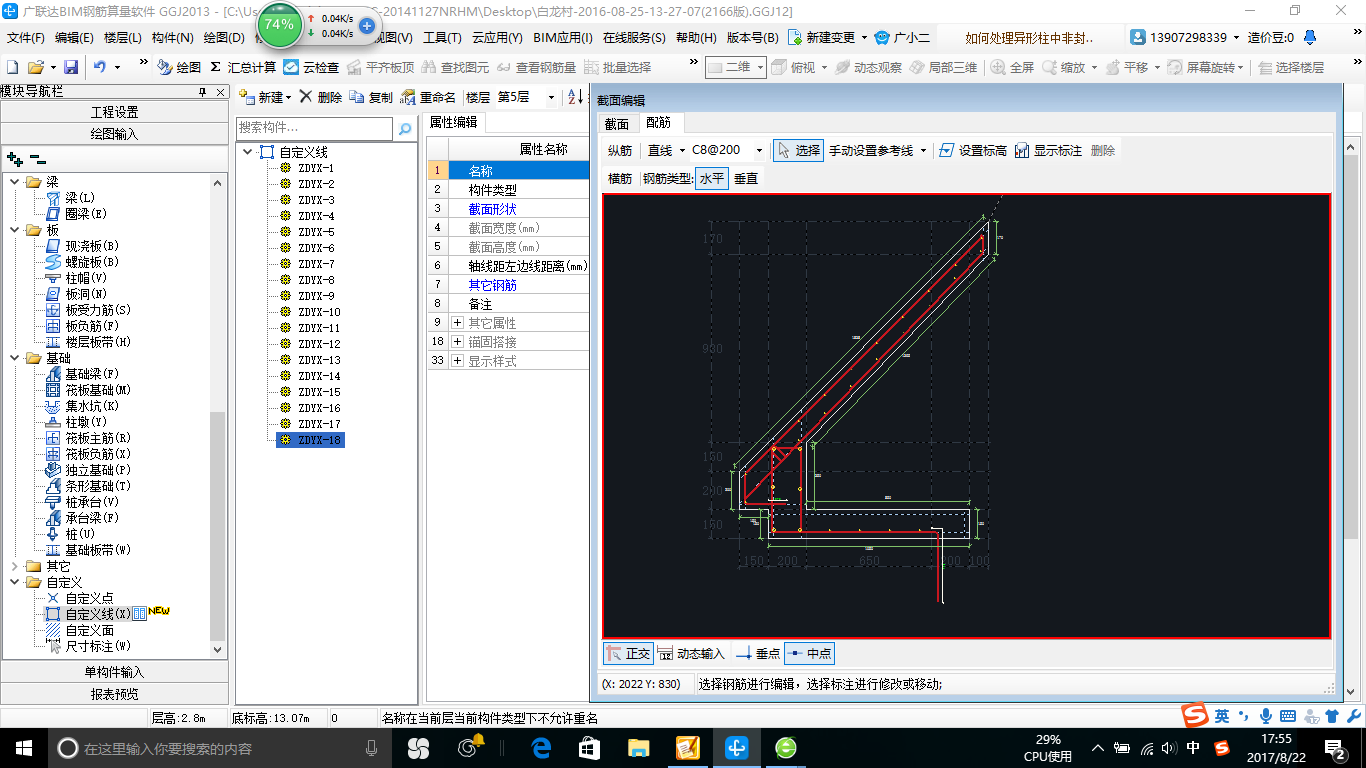The width and height of the screenshot is (1366, 768).
Task: Expand 锚固搭接 property row
Action: [457, 342]
